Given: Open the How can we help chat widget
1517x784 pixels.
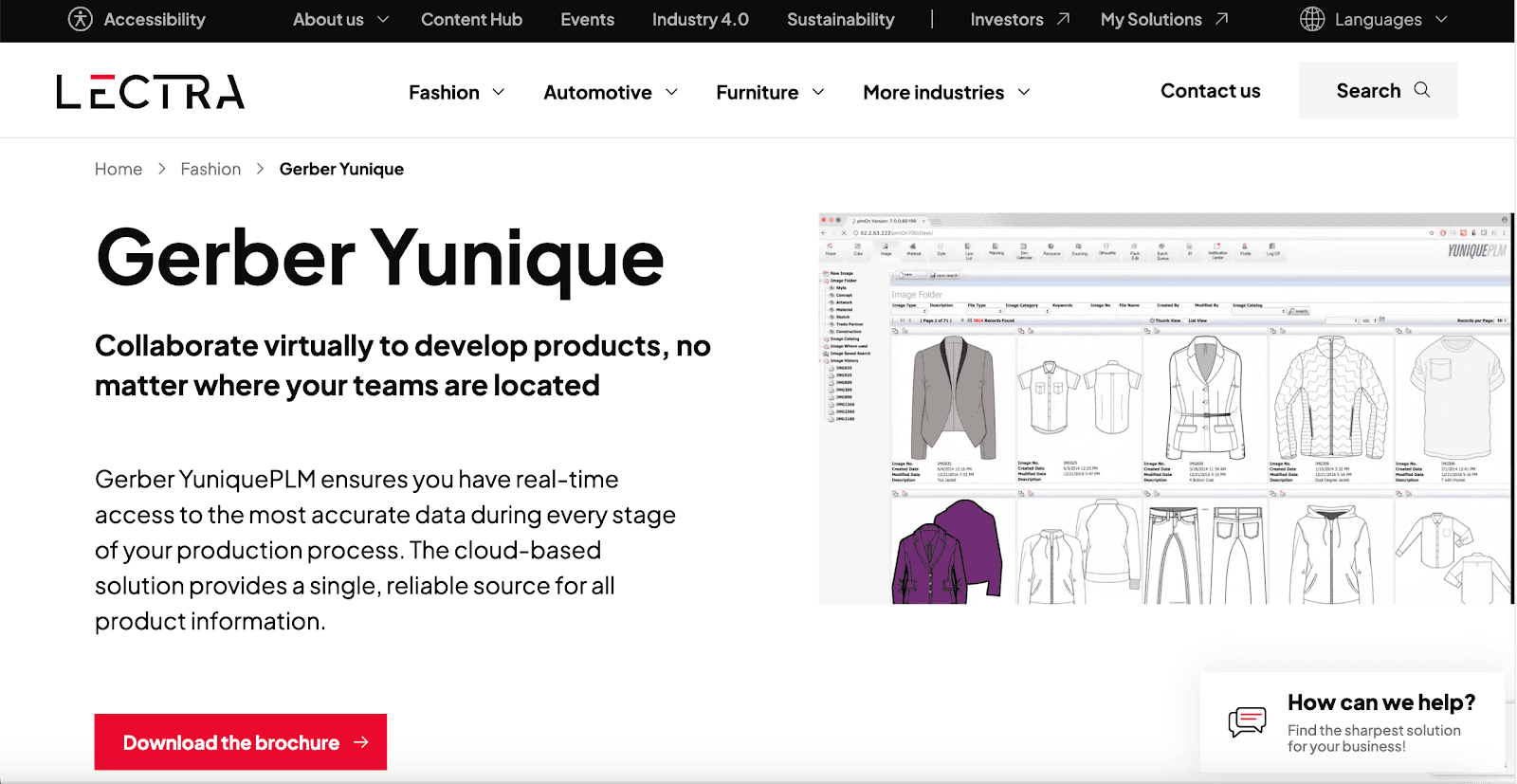Looking at the screenshot, I should click(x=1352, y=722).
